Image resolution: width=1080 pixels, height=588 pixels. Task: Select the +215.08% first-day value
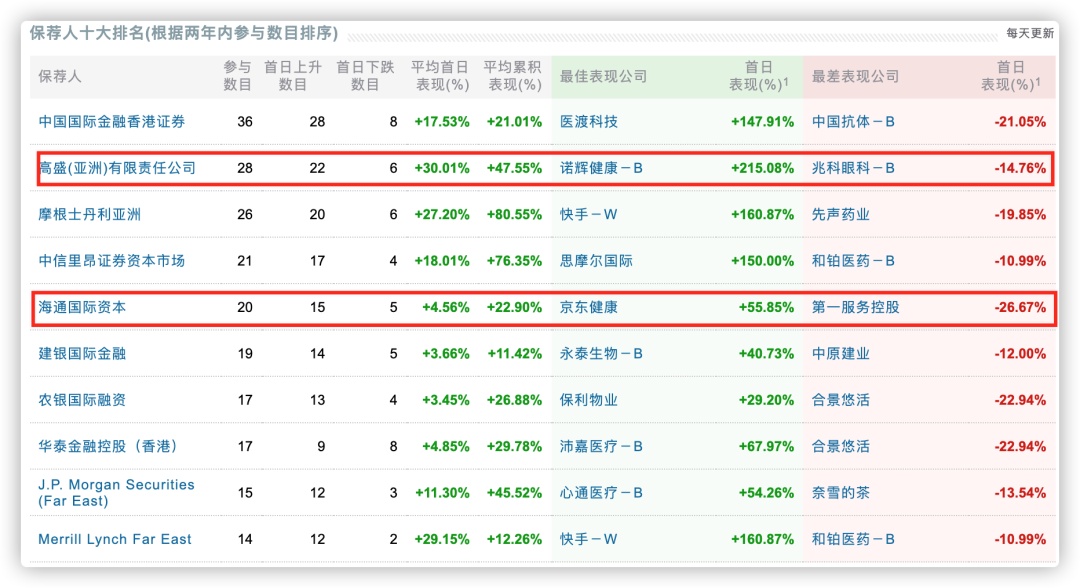(762, 168)
